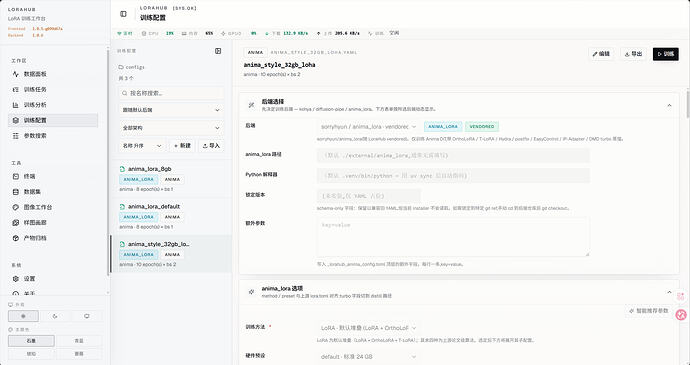Open 训练分析 in the sidebar
The width and height of the screenshot is (690, 365).
coord(53,105)
